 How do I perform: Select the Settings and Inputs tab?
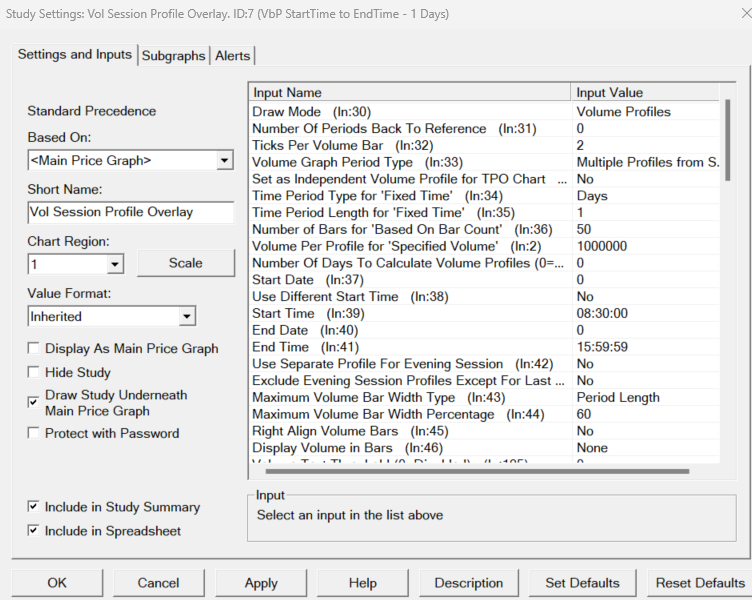pos(75,54)
